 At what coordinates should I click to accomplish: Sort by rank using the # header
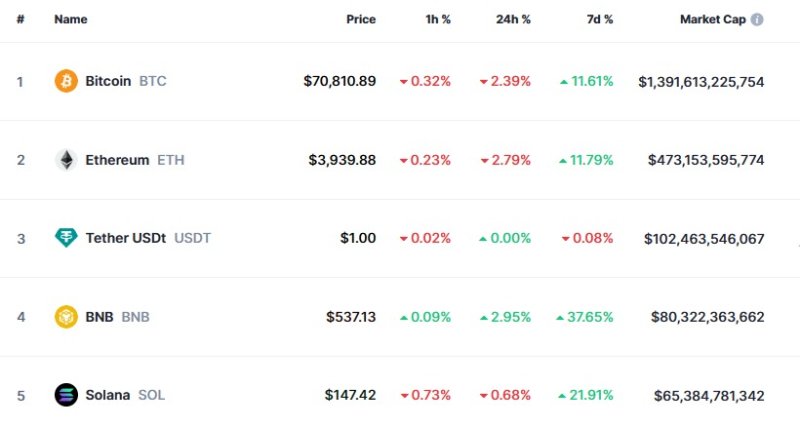click(x=20, y=19)
